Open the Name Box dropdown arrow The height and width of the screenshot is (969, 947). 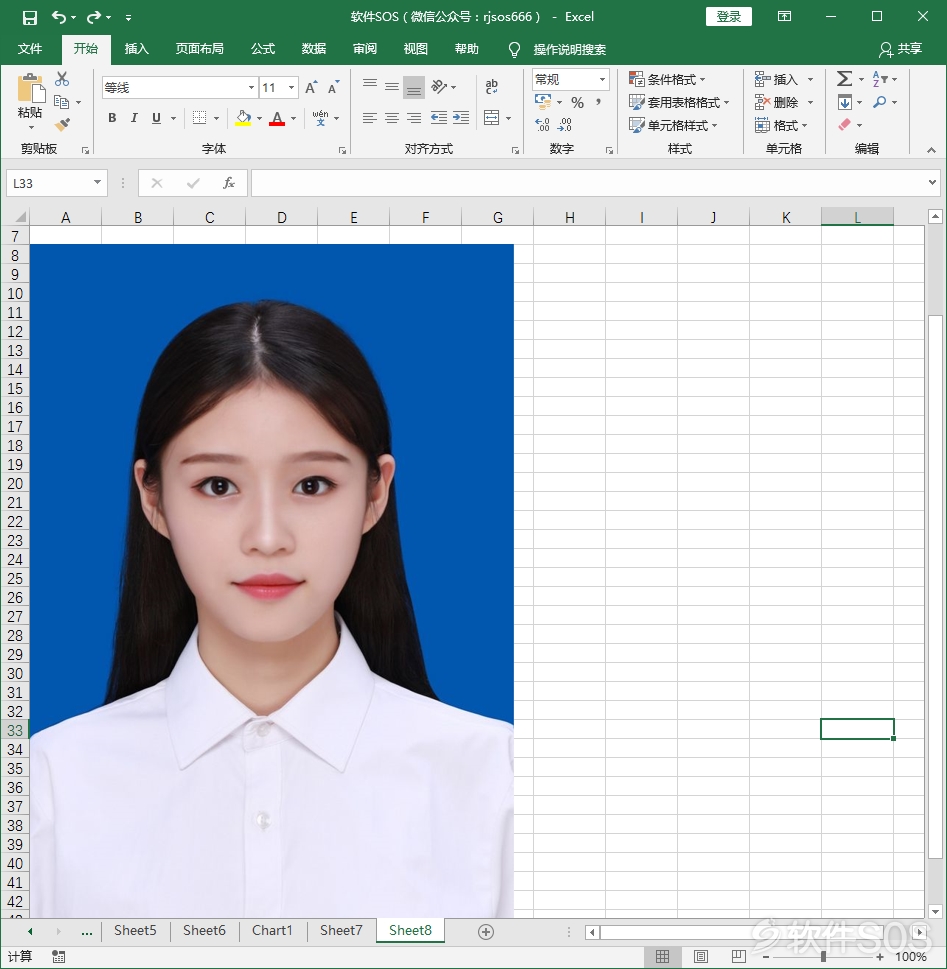click(97, 182)
